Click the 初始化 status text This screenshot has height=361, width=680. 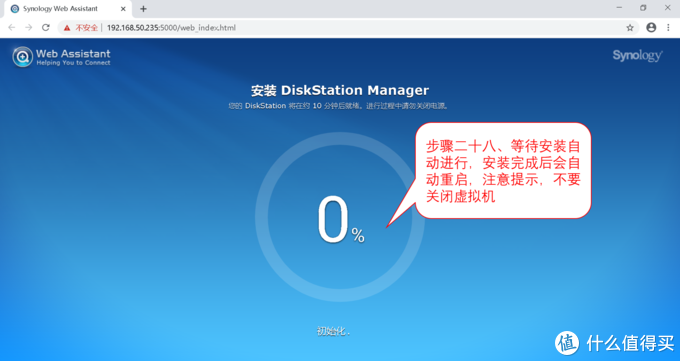(x=333, y=331)
